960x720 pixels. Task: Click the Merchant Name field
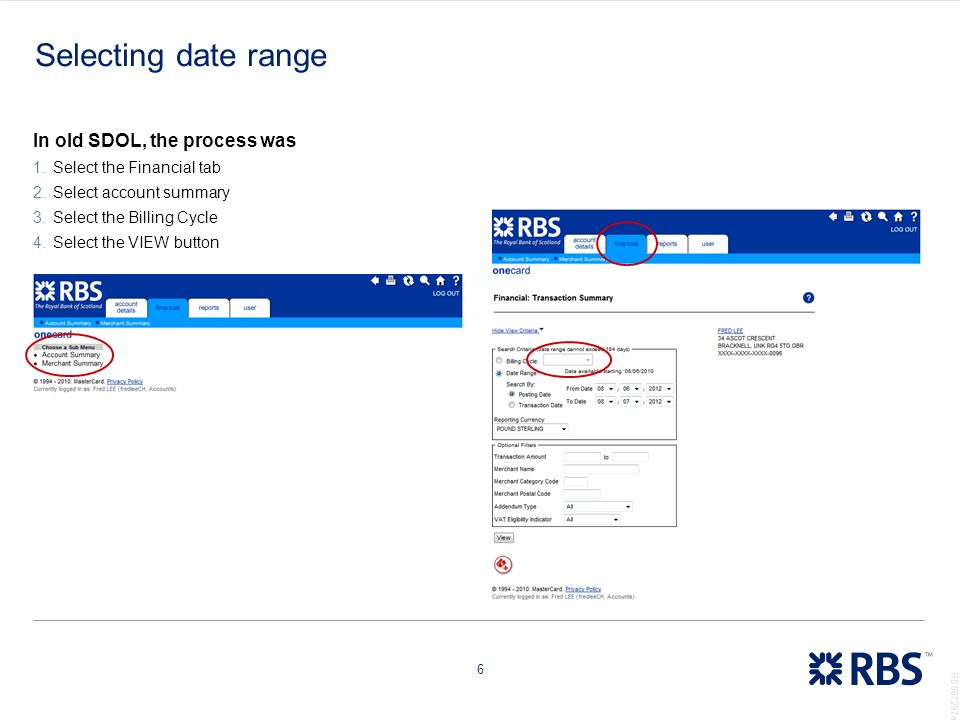[601, 469]
